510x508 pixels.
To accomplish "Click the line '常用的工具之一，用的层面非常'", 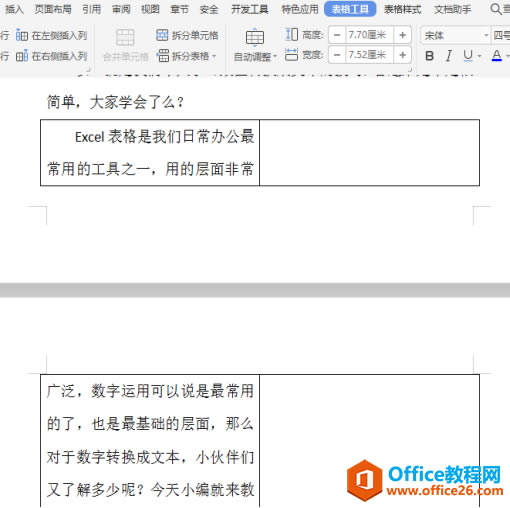I will [x=150, y=169].
